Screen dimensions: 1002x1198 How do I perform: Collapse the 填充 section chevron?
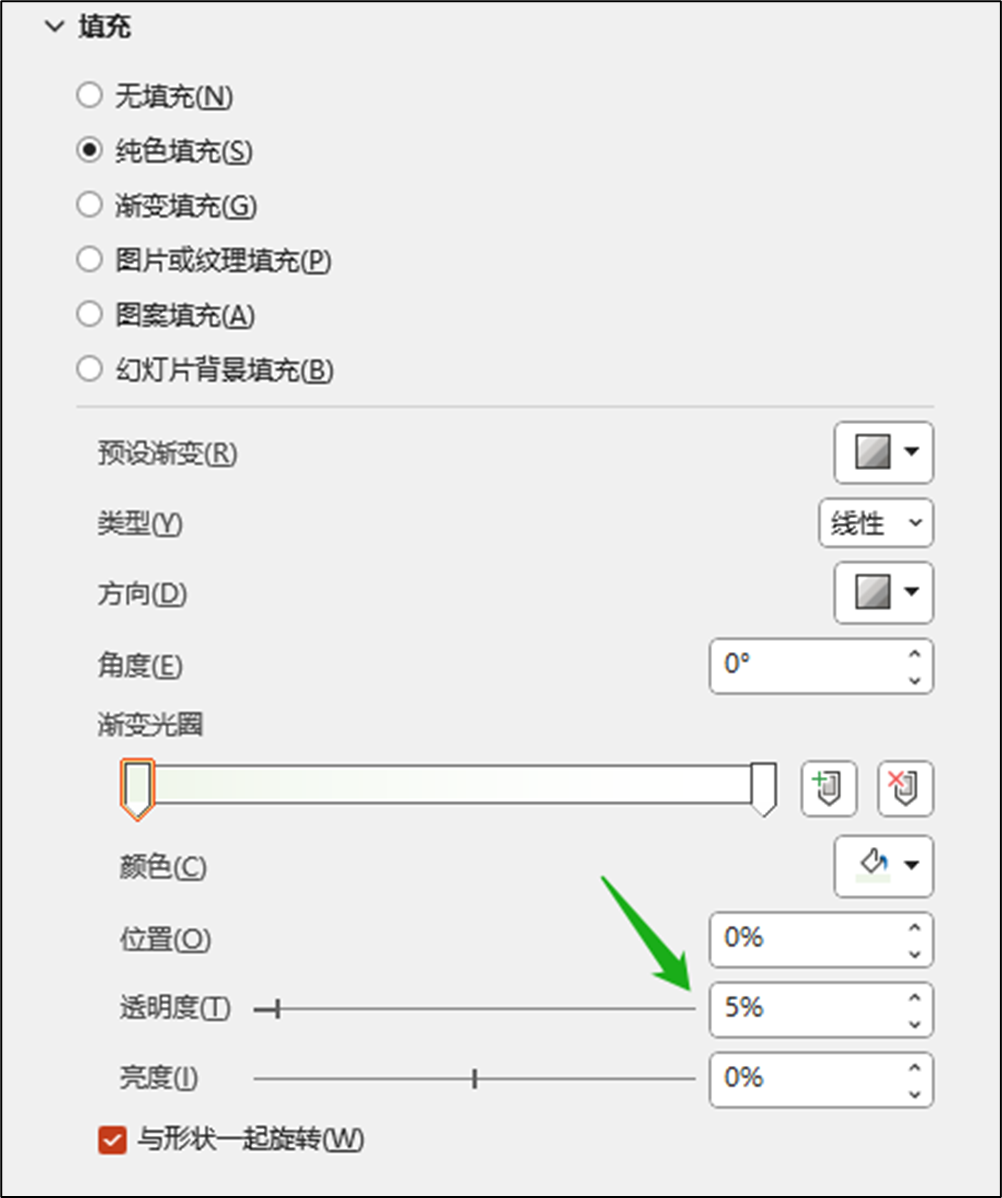point(54,28)
